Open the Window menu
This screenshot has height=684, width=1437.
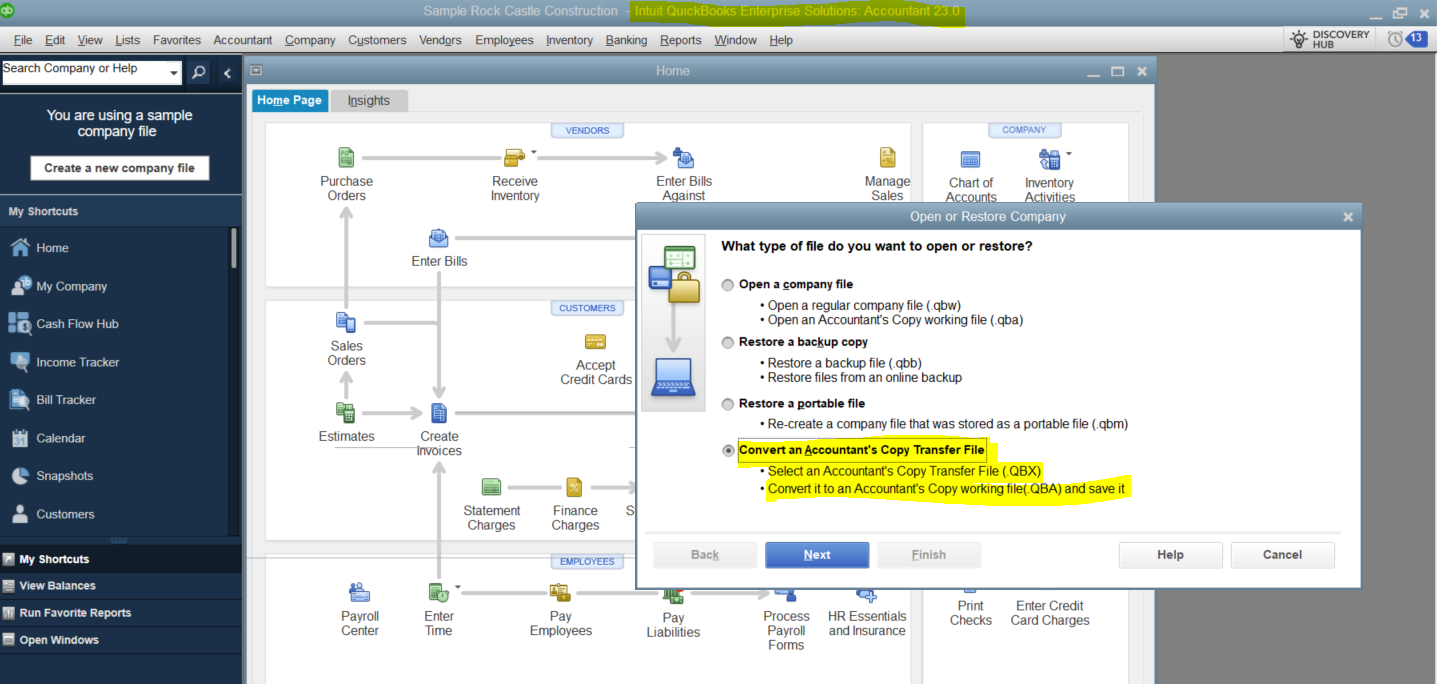[735, 40]
